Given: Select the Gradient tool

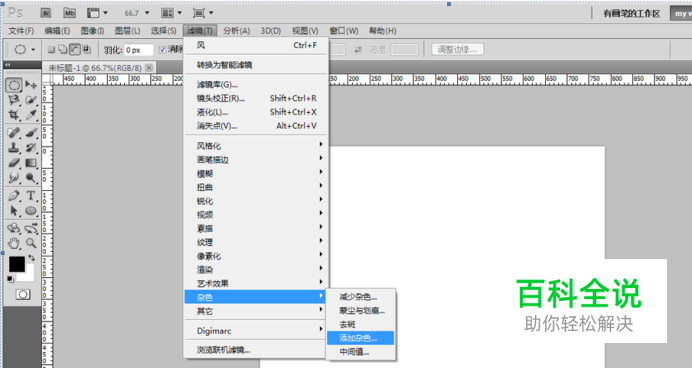Looking at the screenshot, I should point(31,163).
